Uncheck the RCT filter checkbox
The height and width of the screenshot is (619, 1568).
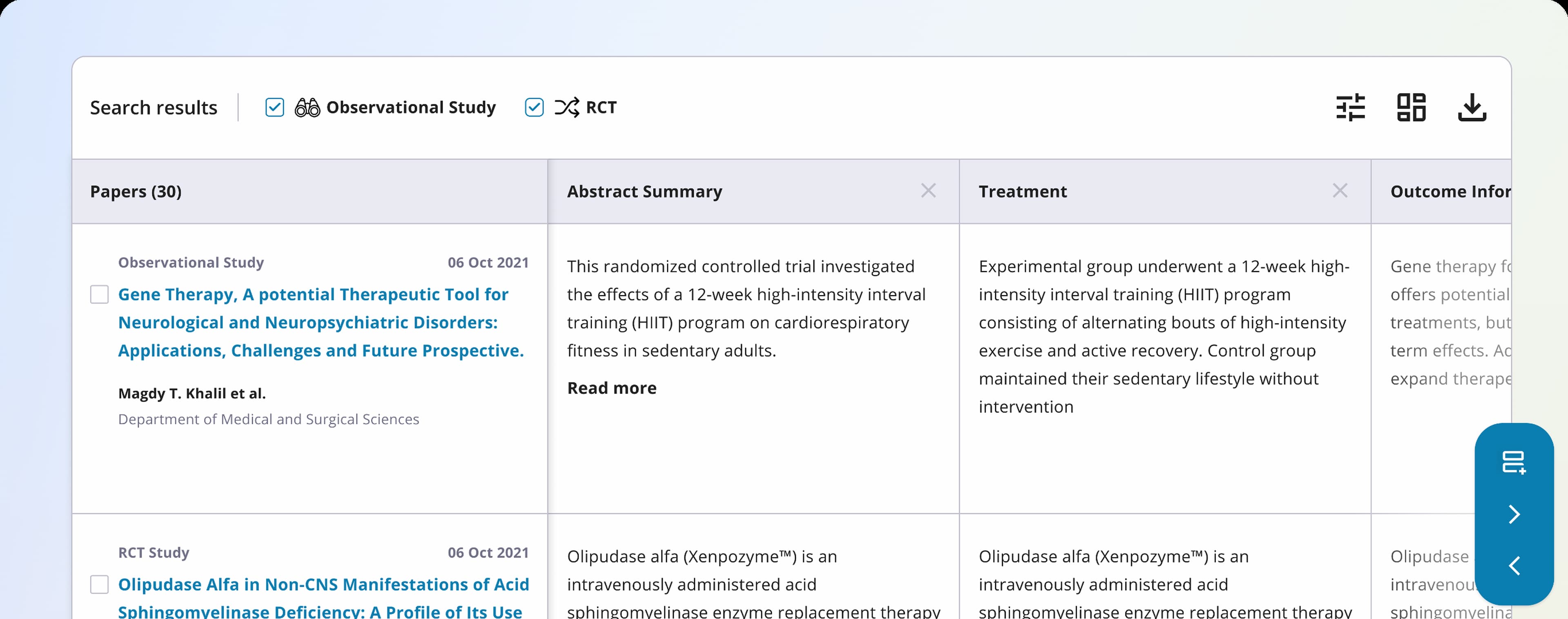(534, 108)
